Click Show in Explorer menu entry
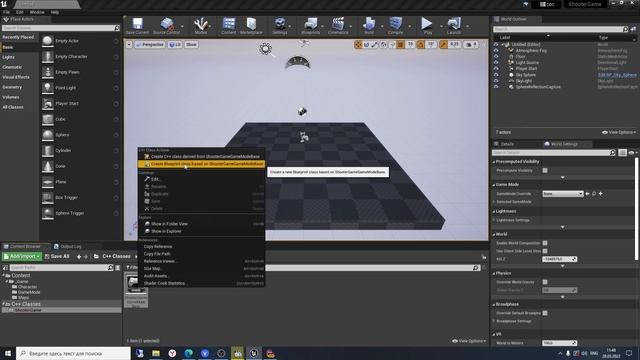Viewport: 640px width, 360px height. [202, 231]
